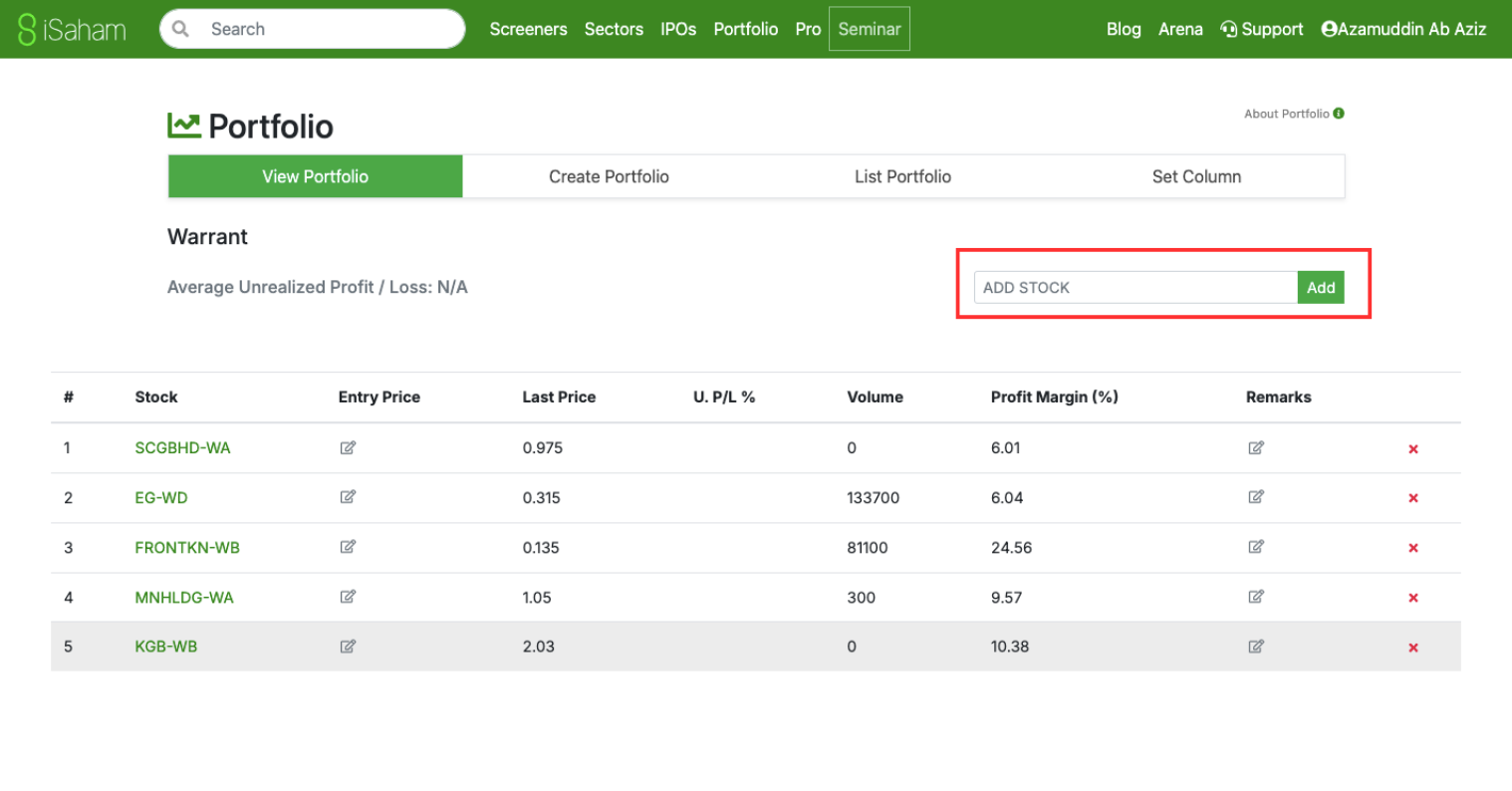Click the Support headset icon

coord(1229,29)
